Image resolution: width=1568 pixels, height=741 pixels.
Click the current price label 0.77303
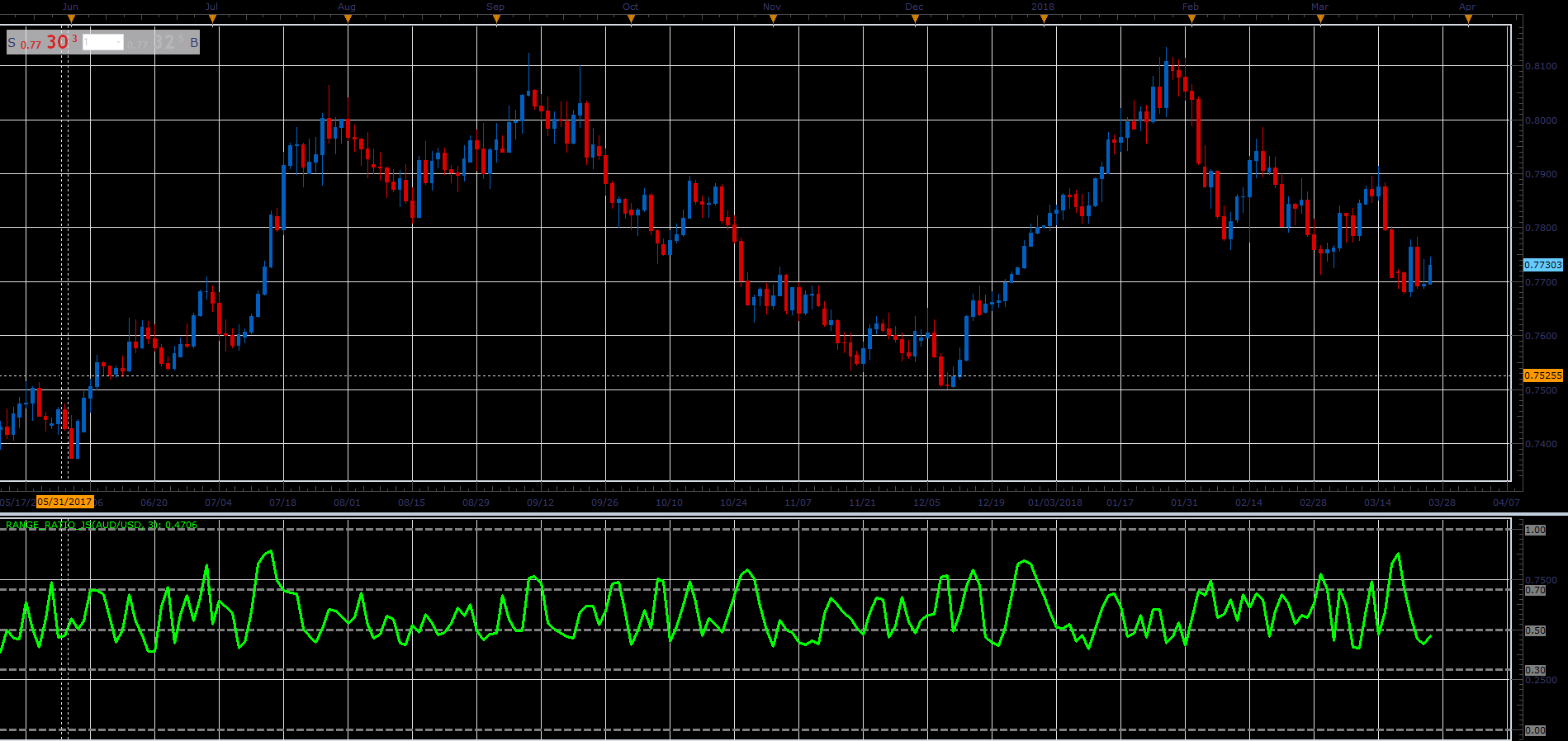pyautogui.click(x=1542, y=265)
